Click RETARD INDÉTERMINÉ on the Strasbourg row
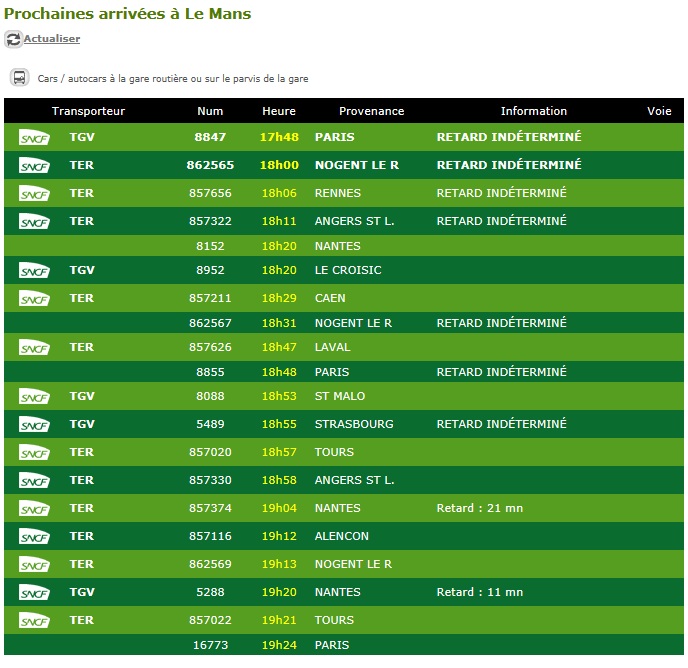 tap(502, 424)
